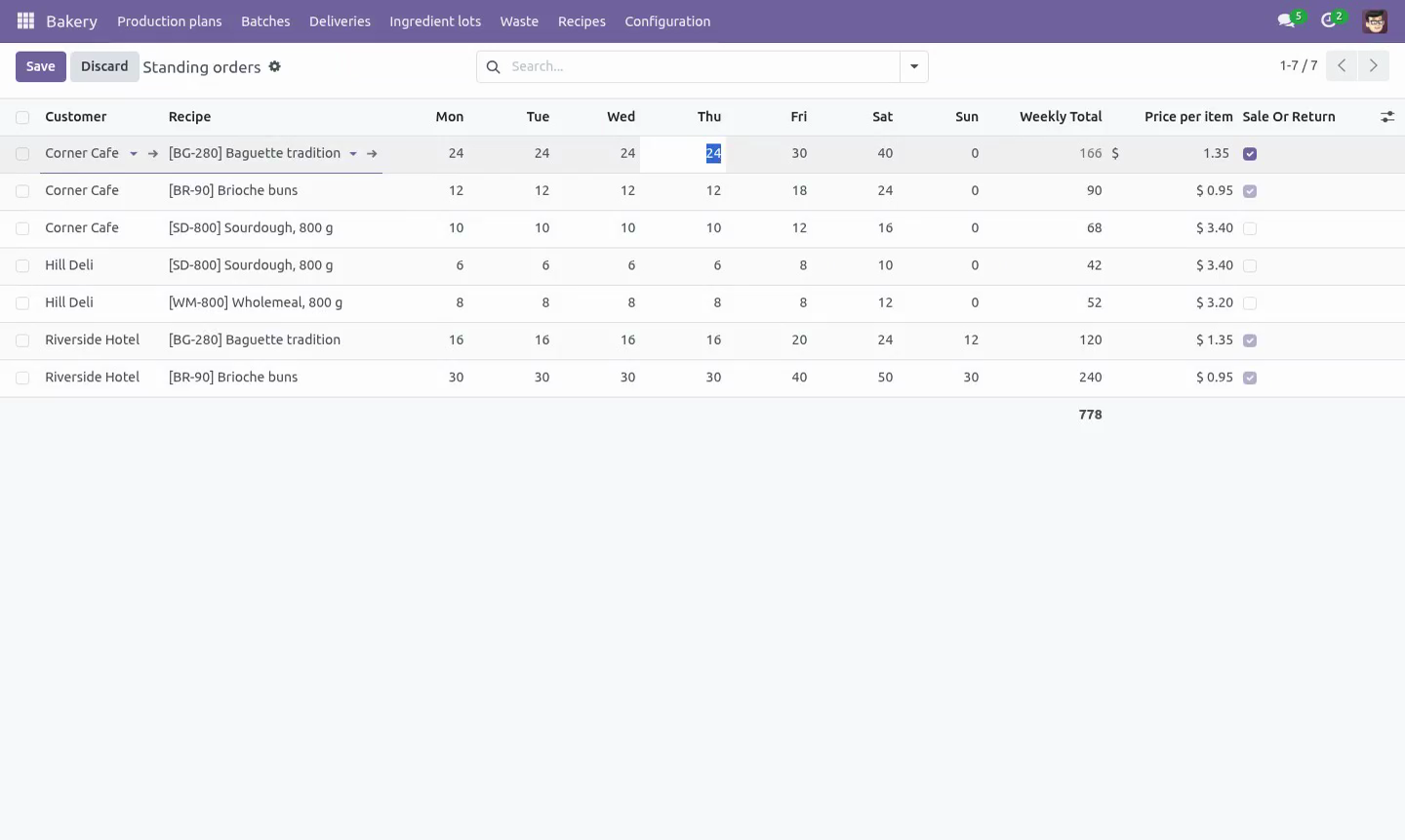Open the Corner Cafe customer dropdown arrow
1405x840 pixels.
click(x=134, y=154)
